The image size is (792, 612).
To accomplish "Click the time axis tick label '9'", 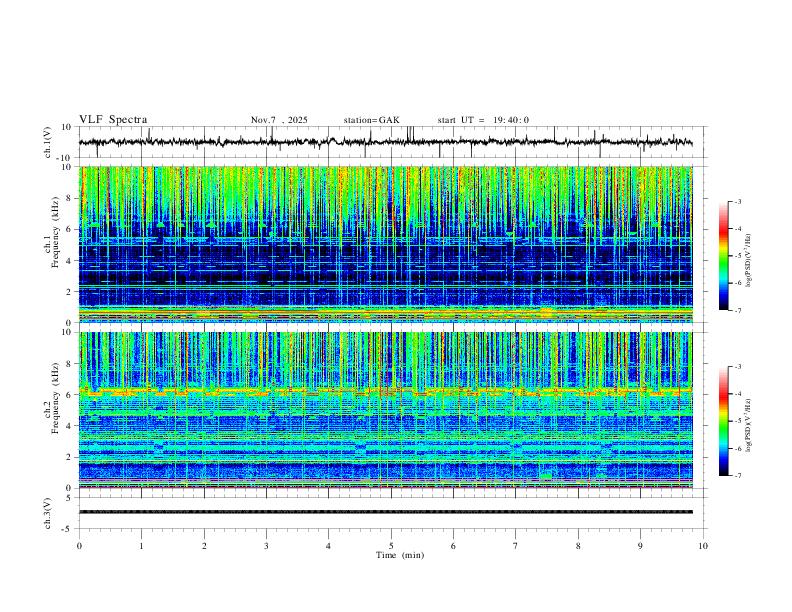I will pos(640,546).
